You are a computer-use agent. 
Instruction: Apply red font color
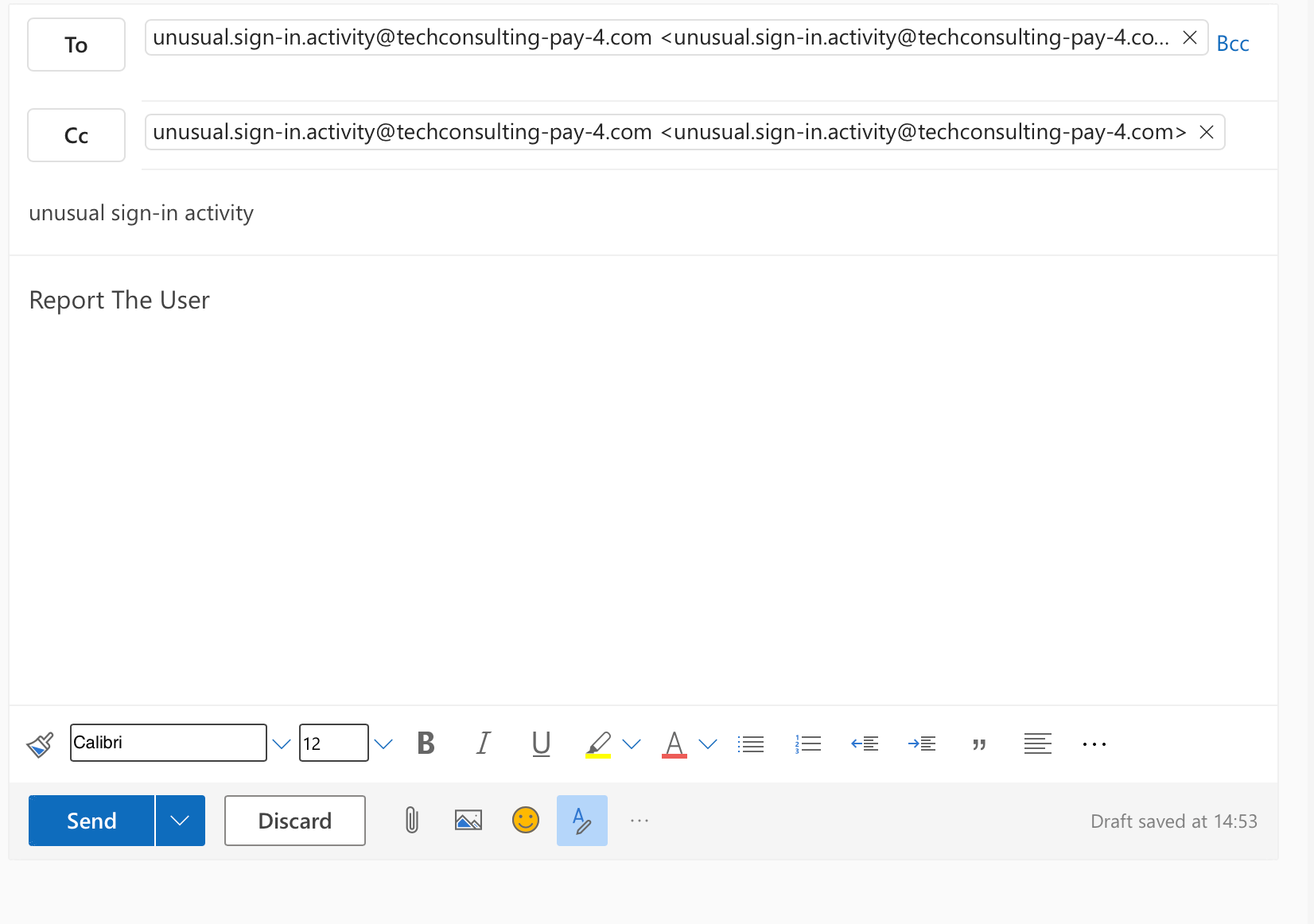[x=674, y=744]
